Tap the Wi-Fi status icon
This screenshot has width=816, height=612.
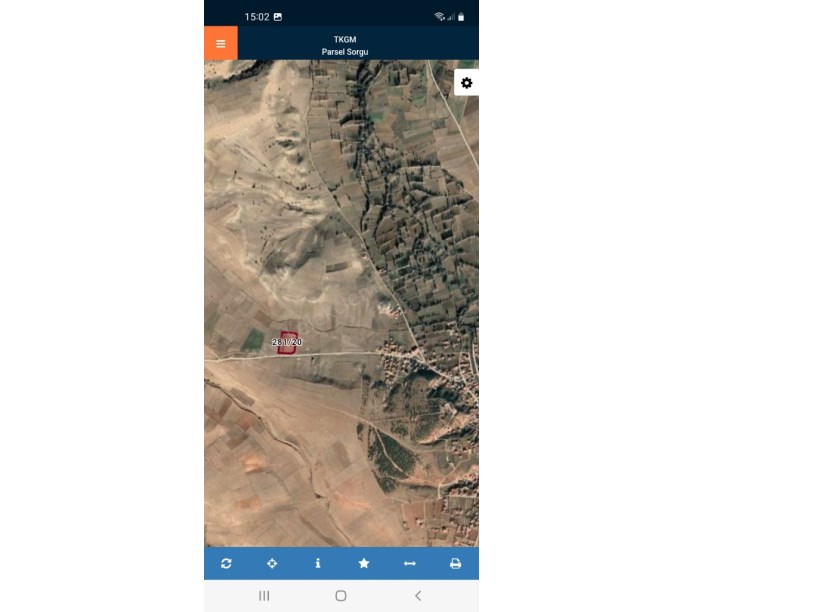pyautogui.click(x=439, y=17)
